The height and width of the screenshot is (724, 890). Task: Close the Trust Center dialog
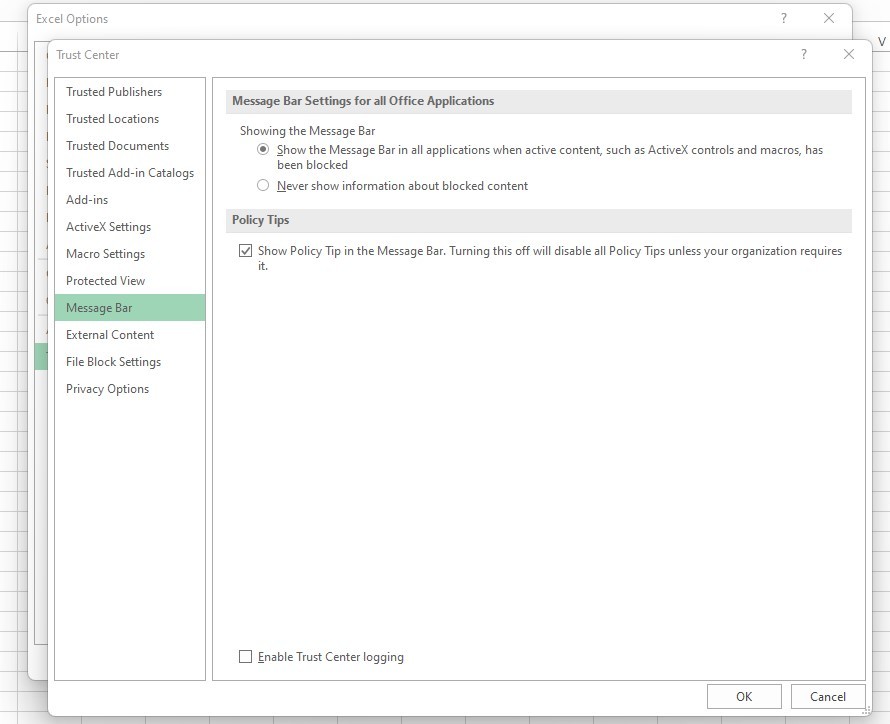pyautogui.click(x=849, y=54)
